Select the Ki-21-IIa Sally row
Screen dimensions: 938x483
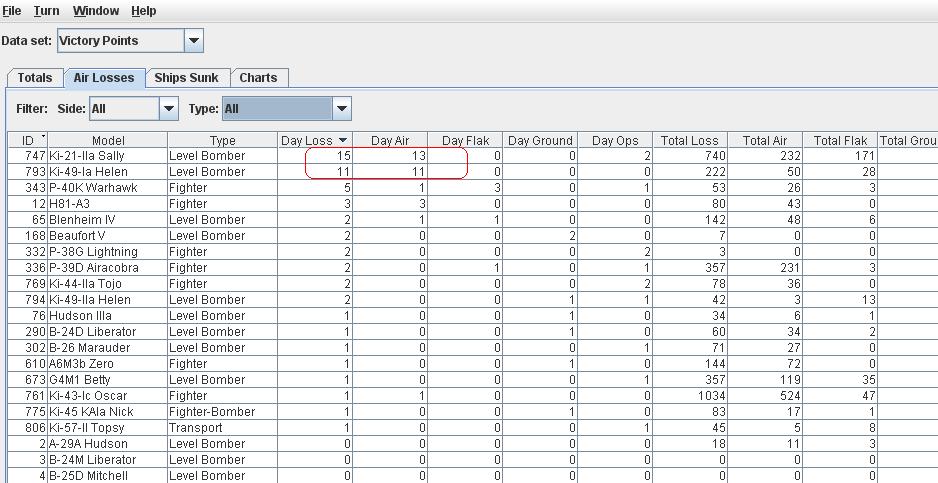473,156
